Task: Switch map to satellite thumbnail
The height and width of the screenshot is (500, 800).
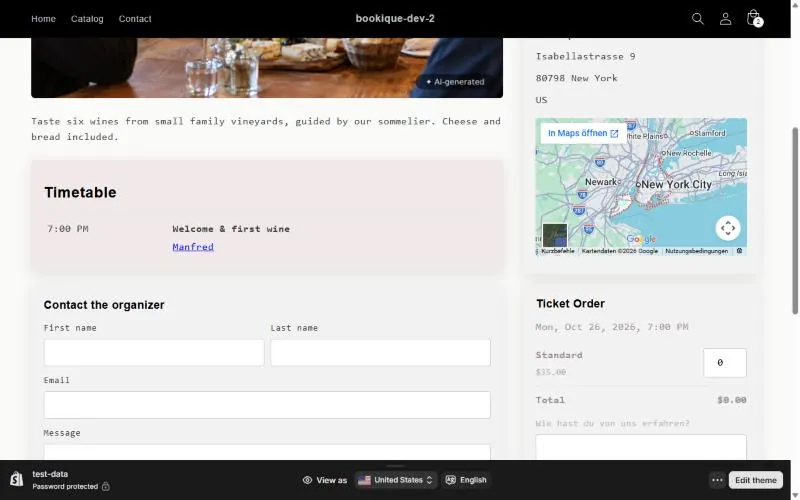Action: click(555, 235)
